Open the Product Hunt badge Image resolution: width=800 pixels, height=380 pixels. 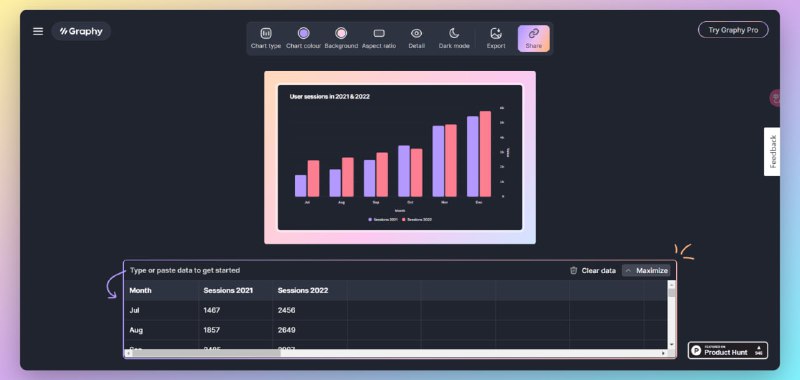[728, 350]
